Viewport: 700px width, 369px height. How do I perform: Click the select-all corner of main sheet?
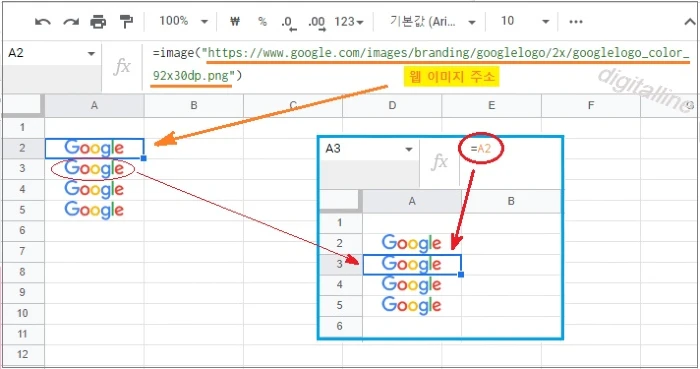[x=23, y=106]
